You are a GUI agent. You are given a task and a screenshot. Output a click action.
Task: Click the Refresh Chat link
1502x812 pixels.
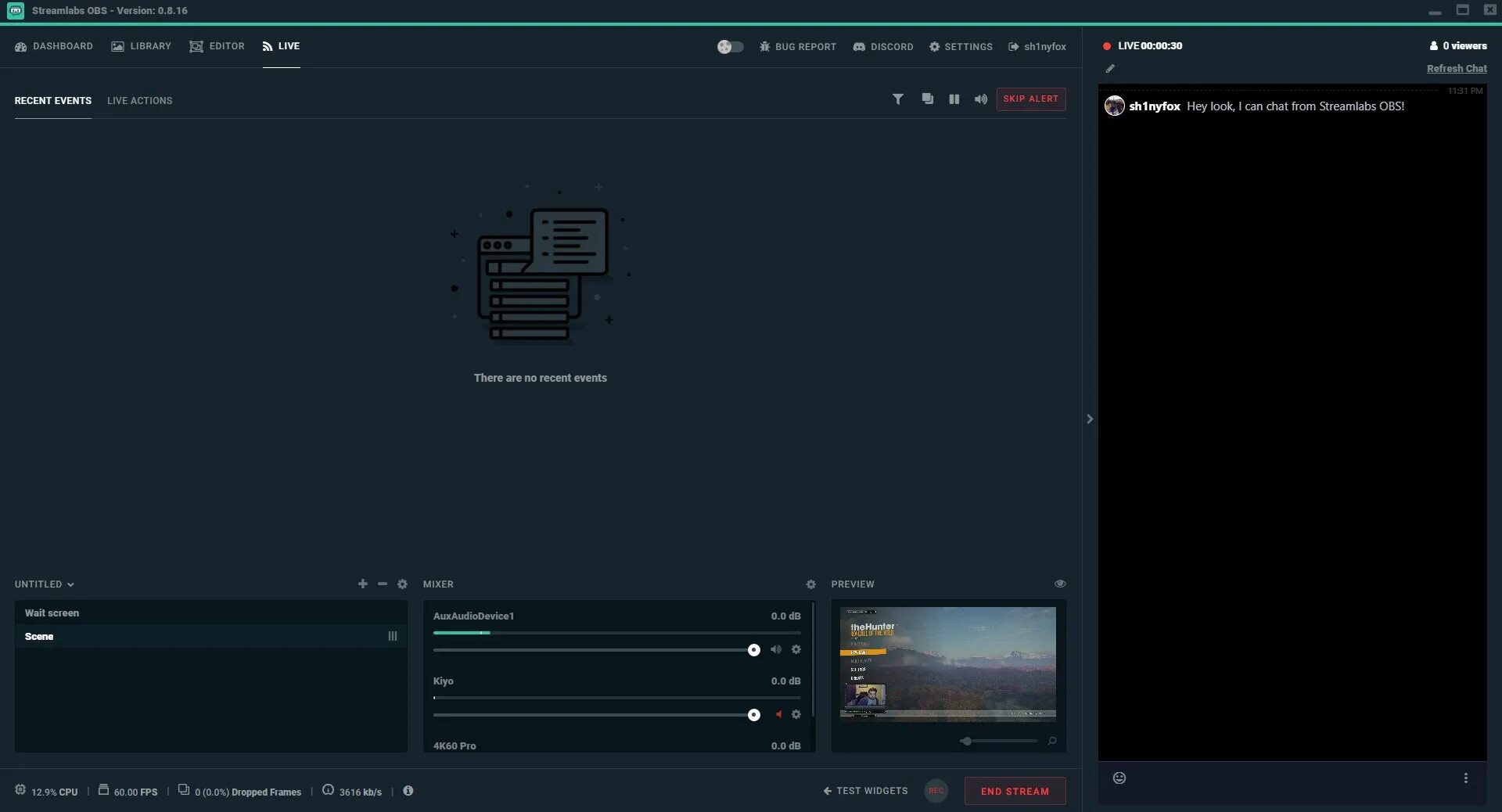pyautogui.click(x=1457, y=69)
